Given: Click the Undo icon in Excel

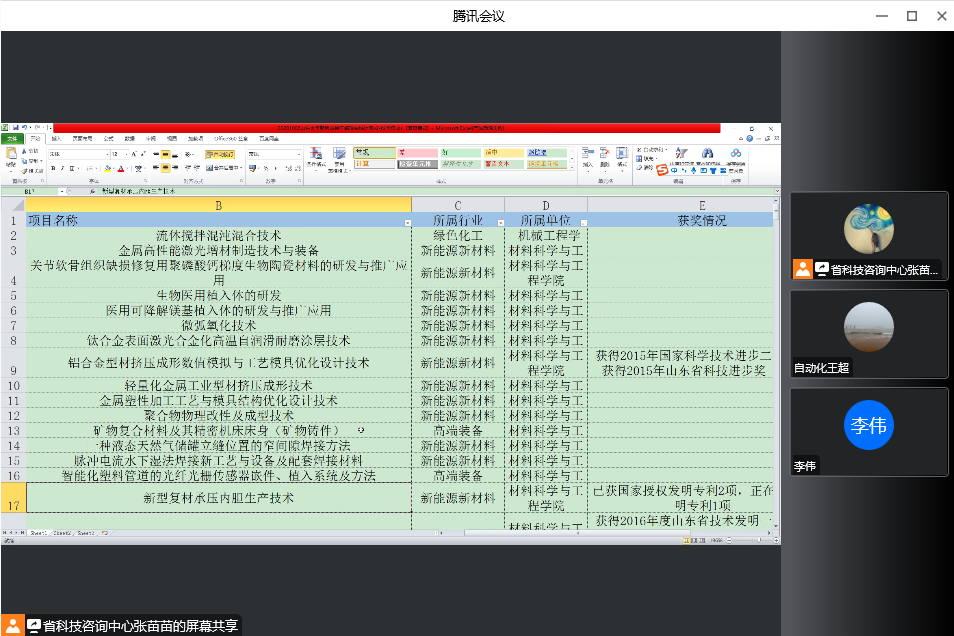Looking at the screenshot, I should pyautogui.click(x=26, y=127).
